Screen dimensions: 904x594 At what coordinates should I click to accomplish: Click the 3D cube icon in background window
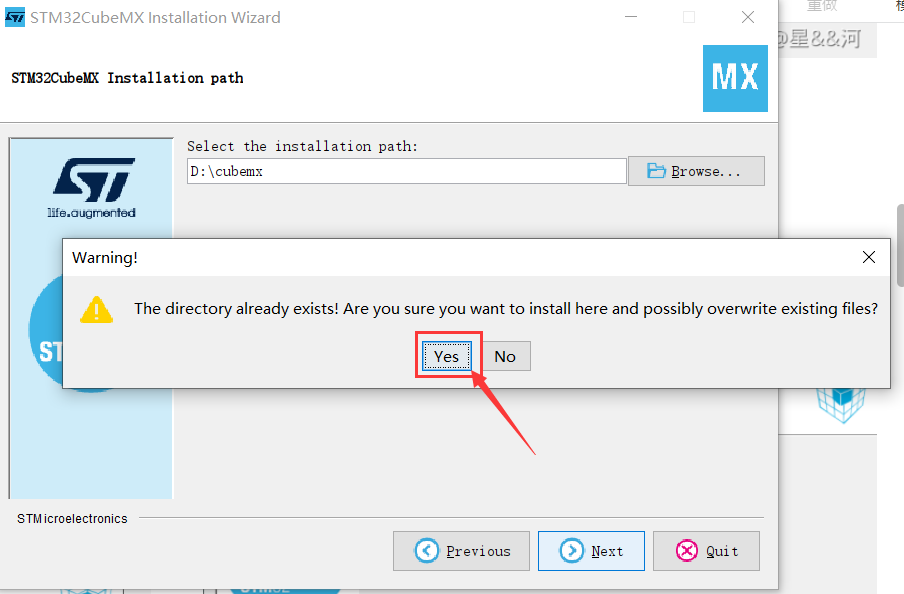click(x=841, y=405)
